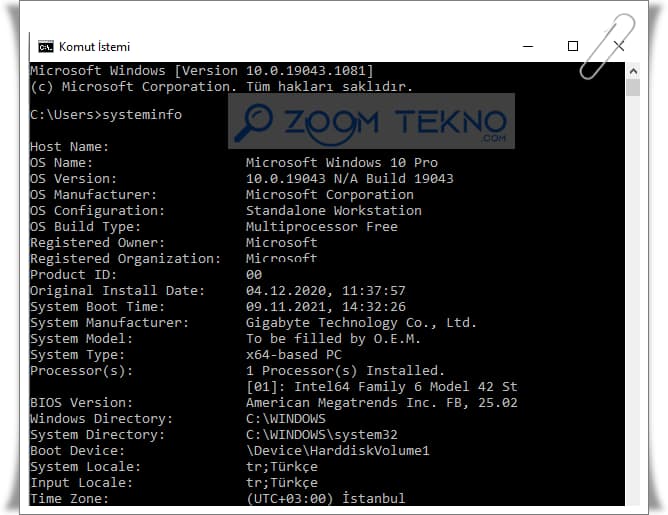Click the 'Product ID:' label
This screenshot has height=515, width=668.
coord(73,275)
